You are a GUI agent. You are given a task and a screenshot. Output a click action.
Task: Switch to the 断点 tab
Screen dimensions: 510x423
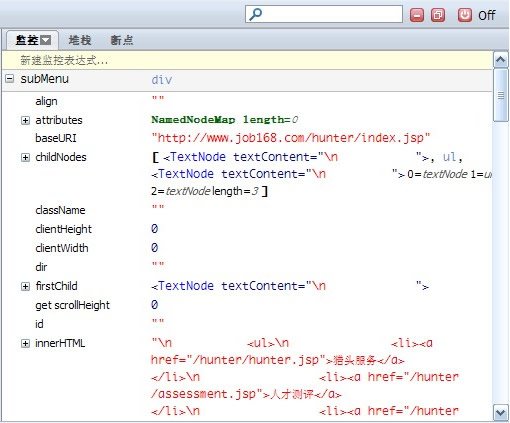[x=122, y=40]
